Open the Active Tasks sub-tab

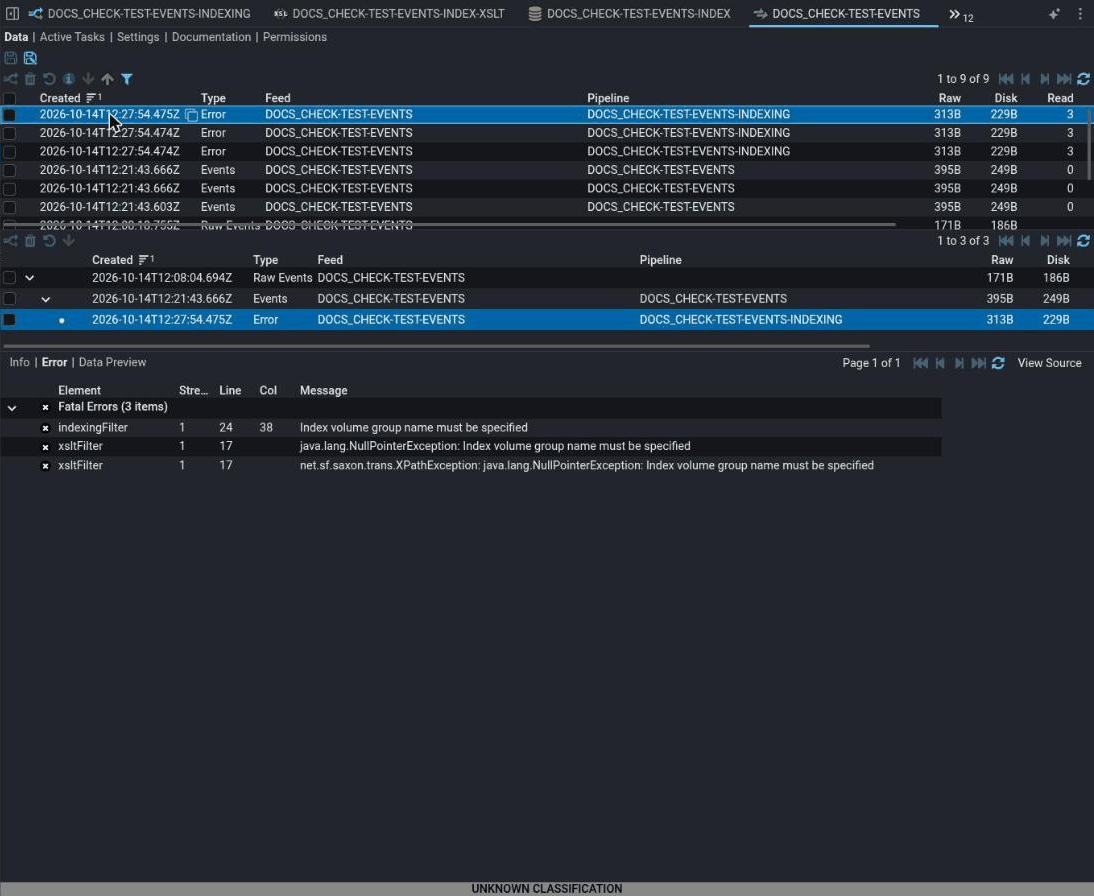tap(72, 37)
